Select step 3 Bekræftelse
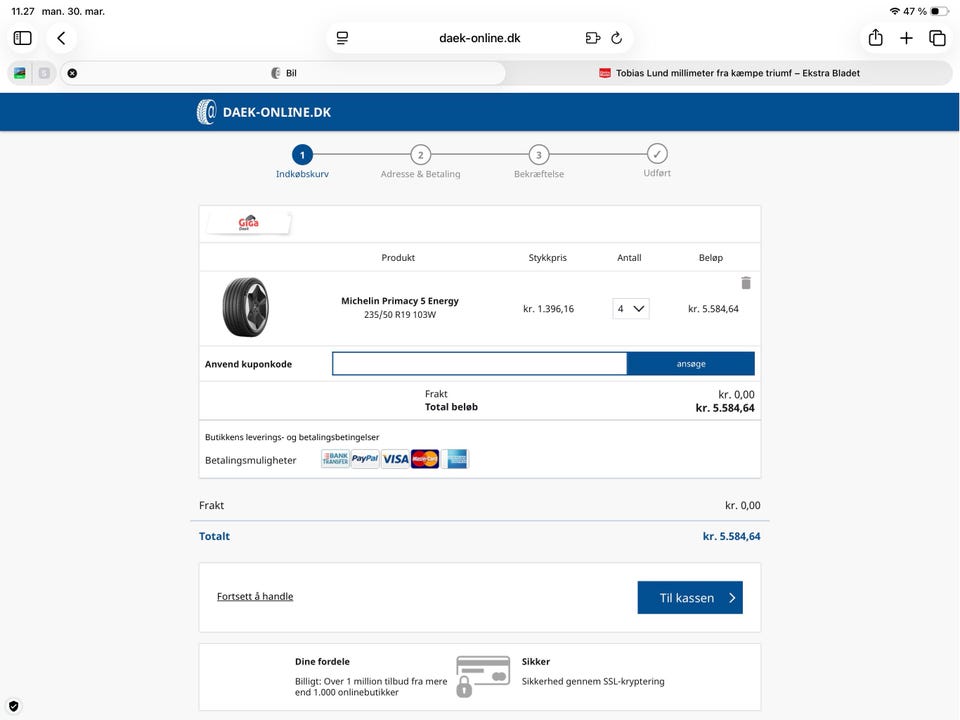 click(539, 161)
